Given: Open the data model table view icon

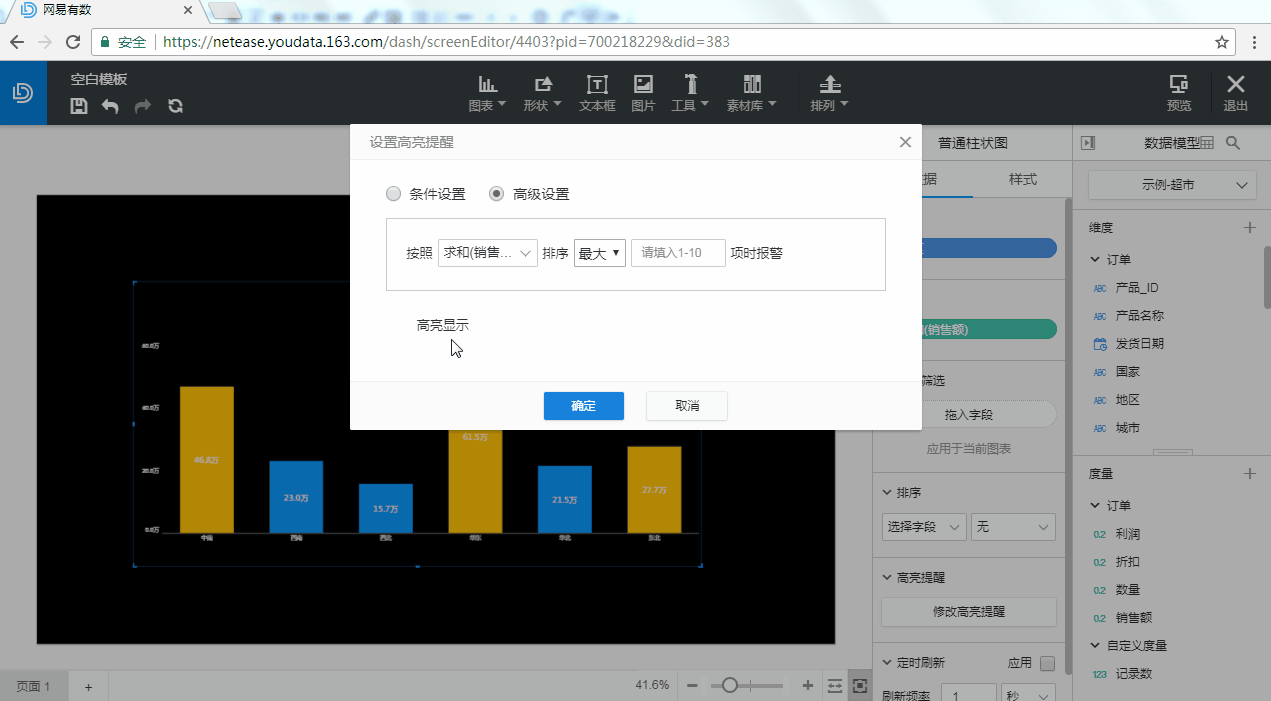Looking at the screenshot, I should coord(1207,143).
